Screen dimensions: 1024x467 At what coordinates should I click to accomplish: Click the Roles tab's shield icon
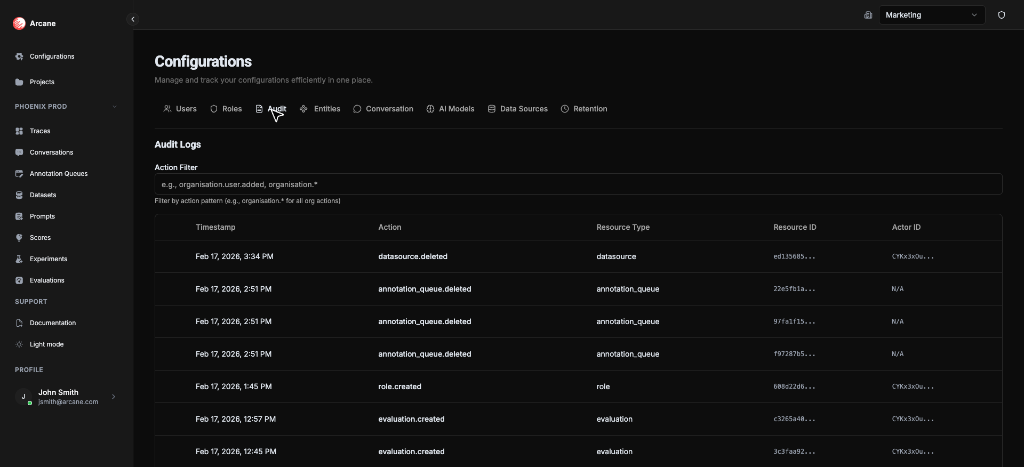(x=214, y=109)
